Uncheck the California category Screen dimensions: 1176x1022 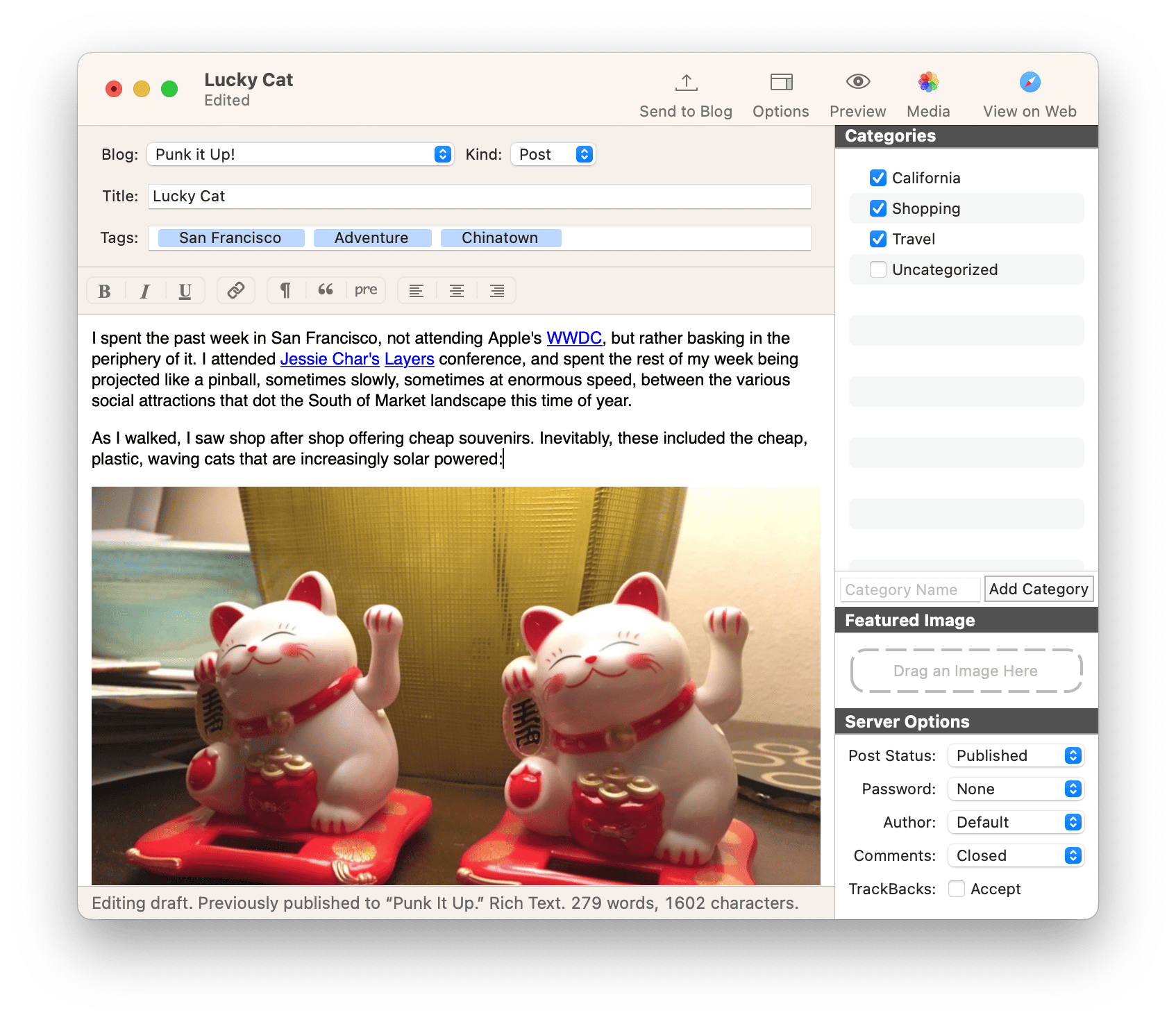(878, 178)
